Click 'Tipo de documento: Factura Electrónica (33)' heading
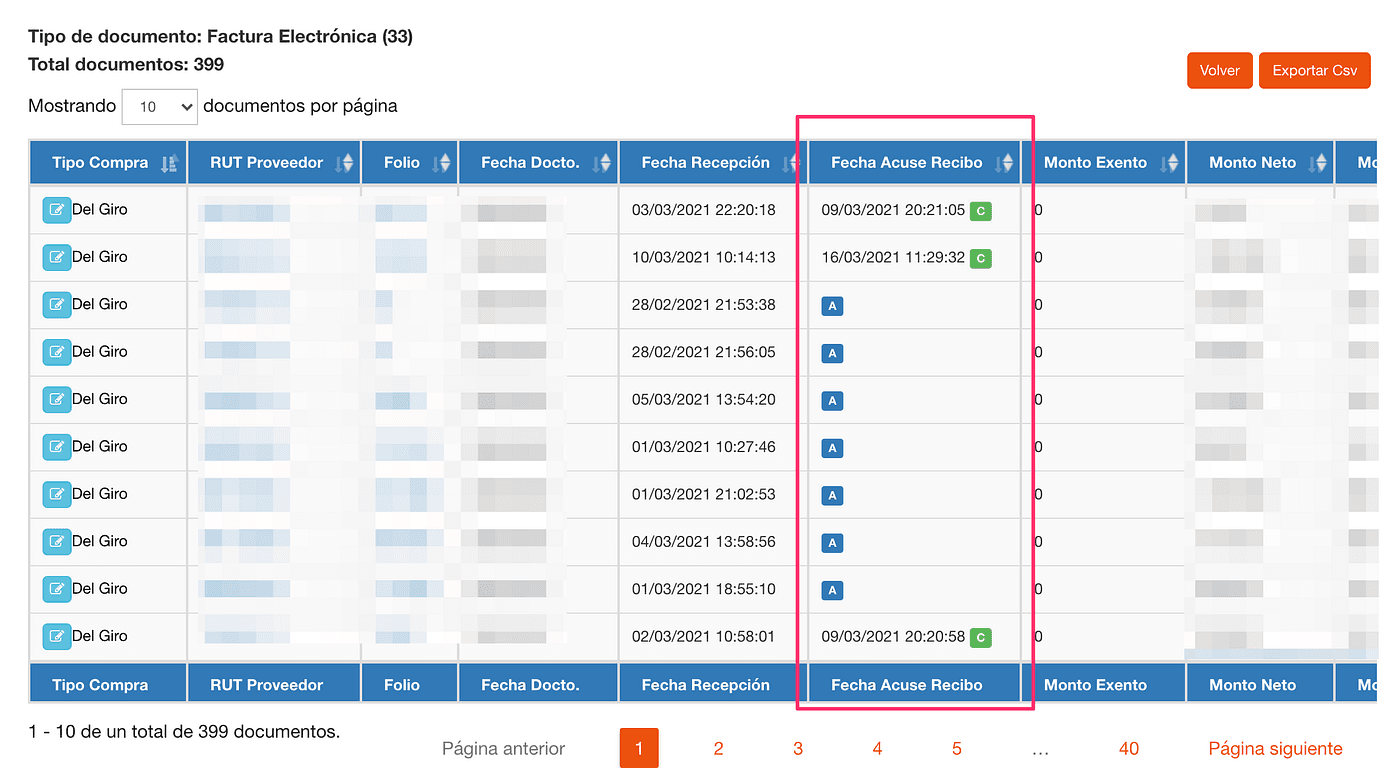Image resolution: width=1400 pixels, height=768 pixels. [221, 37]
